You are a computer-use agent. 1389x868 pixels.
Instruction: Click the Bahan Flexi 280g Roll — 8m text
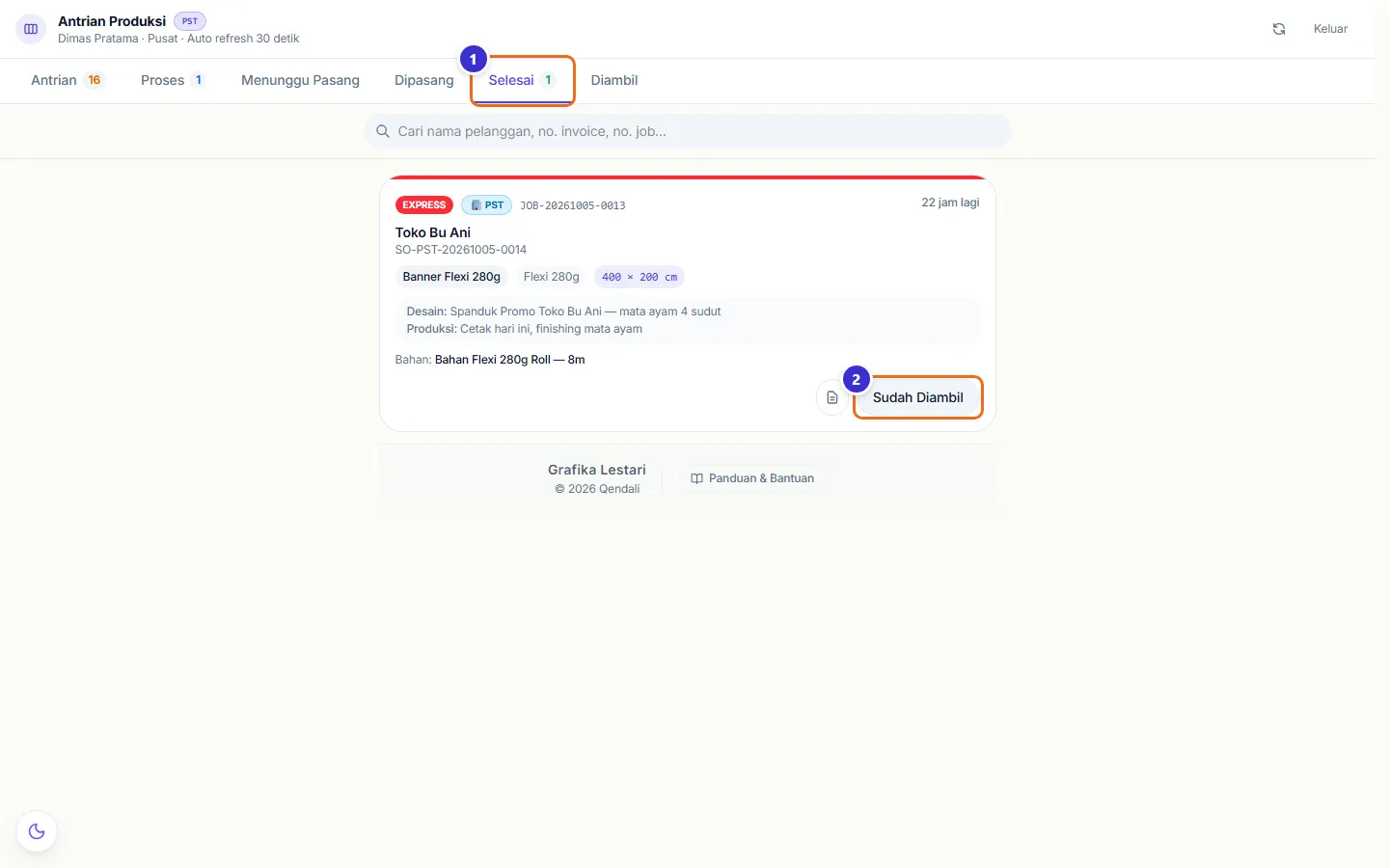(510, 360)
